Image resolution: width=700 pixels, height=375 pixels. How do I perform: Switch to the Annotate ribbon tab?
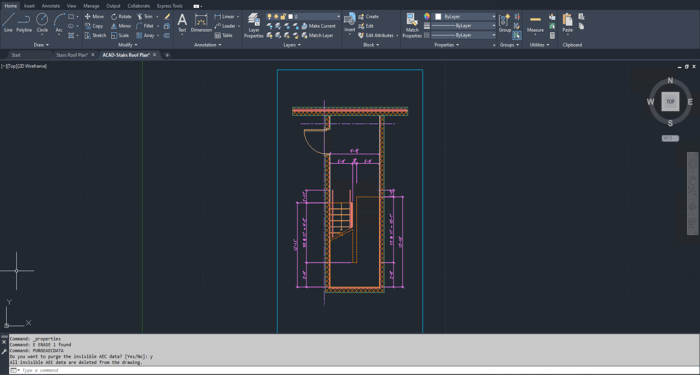pyautogui.click(x=50, y=6)
